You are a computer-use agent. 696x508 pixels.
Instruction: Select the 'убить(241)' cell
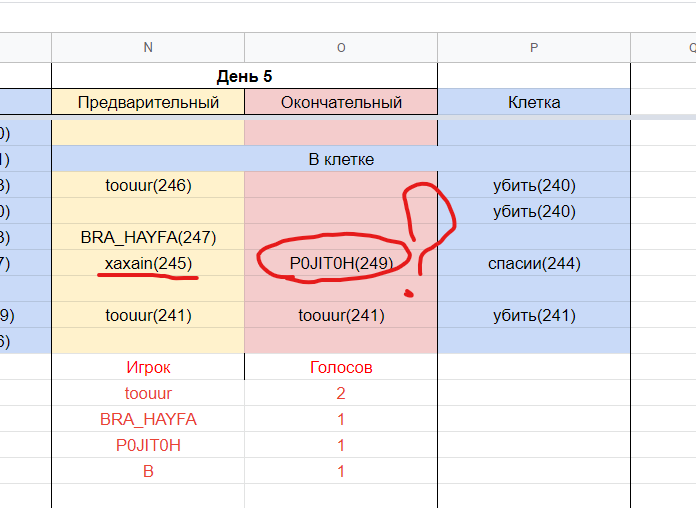tap(534, 316)
